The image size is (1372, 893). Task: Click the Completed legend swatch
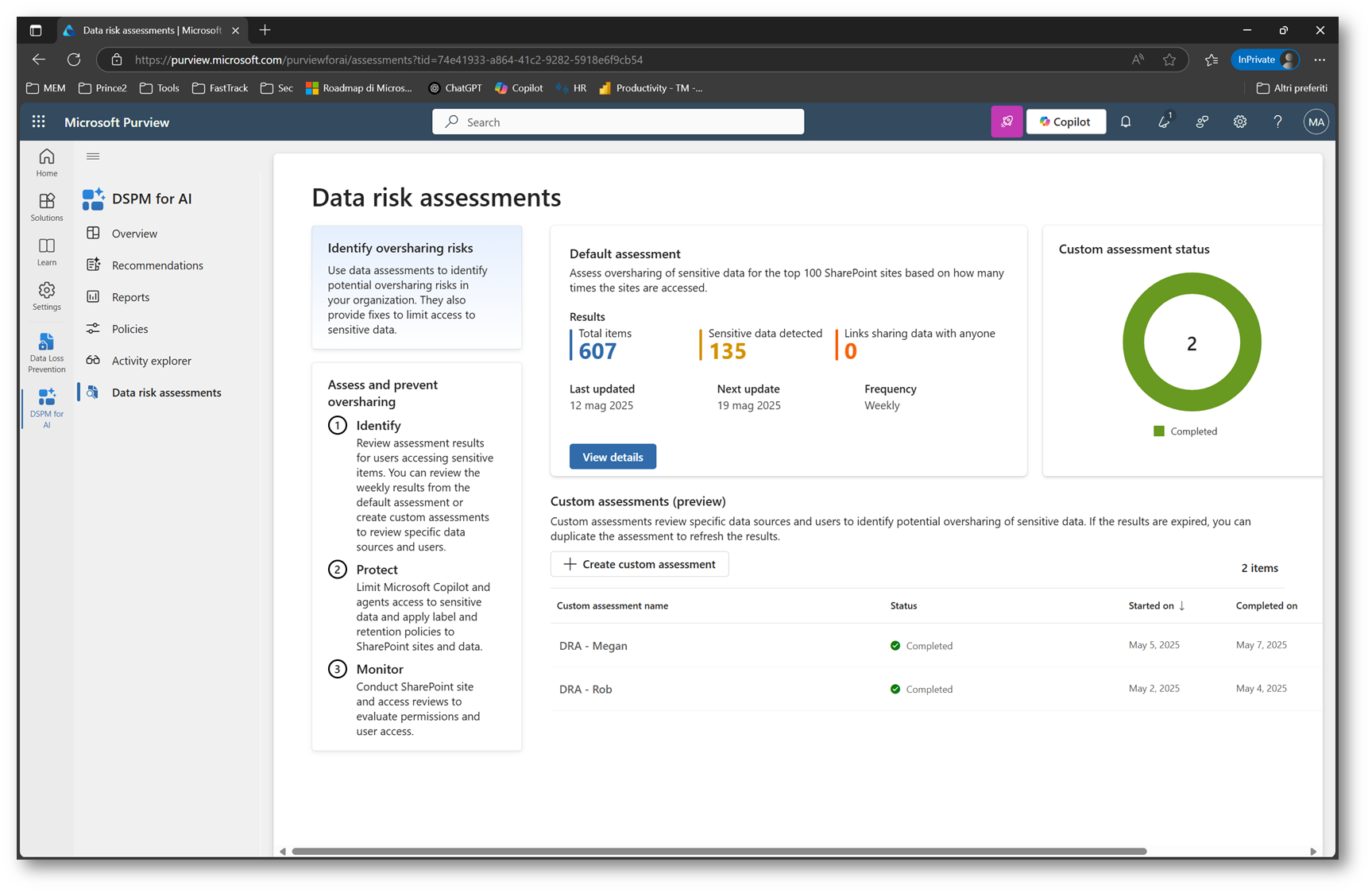pos(1159,431)
